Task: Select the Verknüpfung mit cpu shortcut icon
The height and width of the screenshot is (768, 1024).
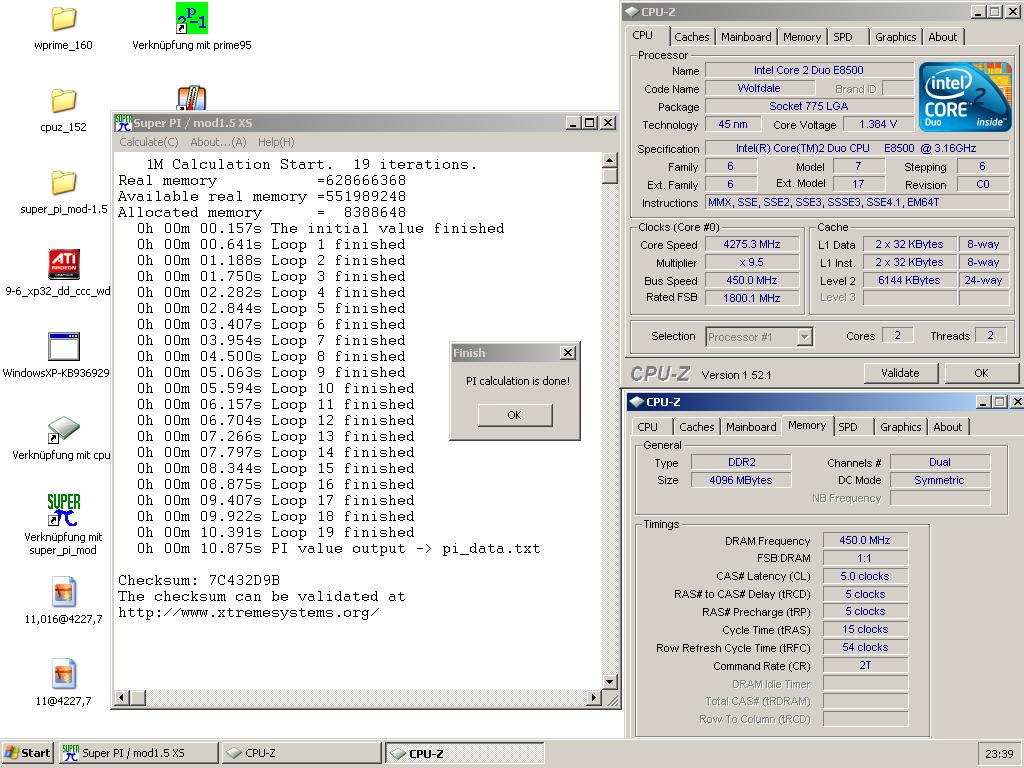Action: point(63,429)
